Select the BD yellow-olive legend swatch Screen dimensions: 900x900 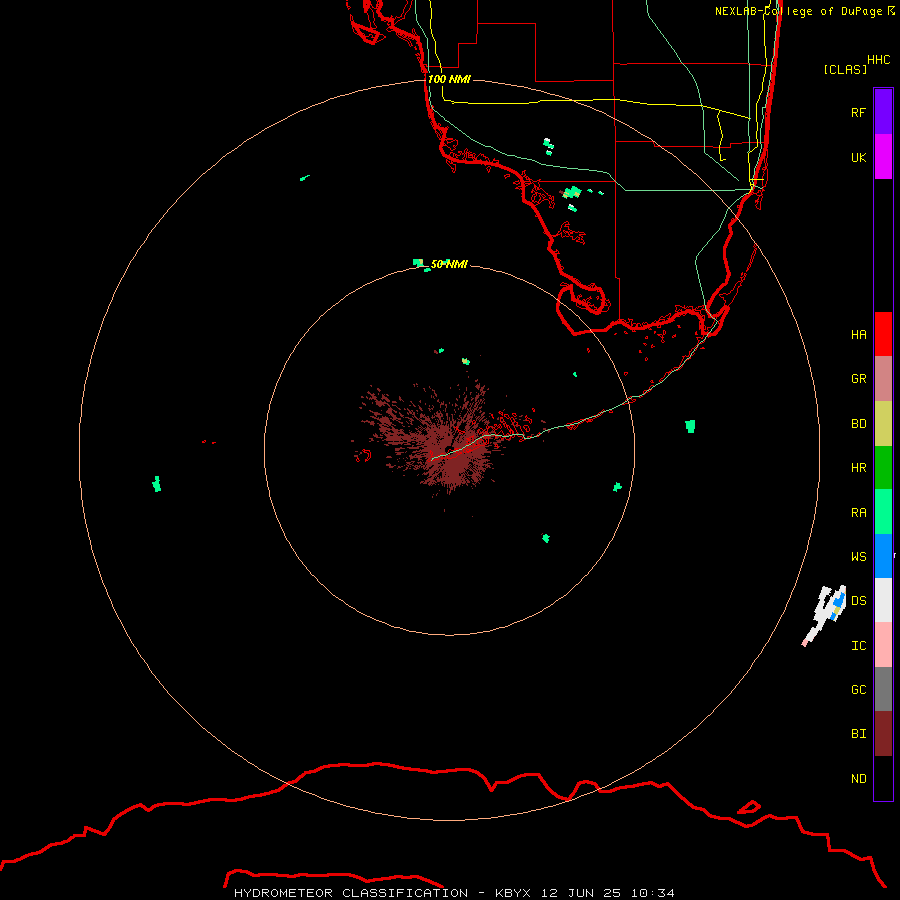883,424
